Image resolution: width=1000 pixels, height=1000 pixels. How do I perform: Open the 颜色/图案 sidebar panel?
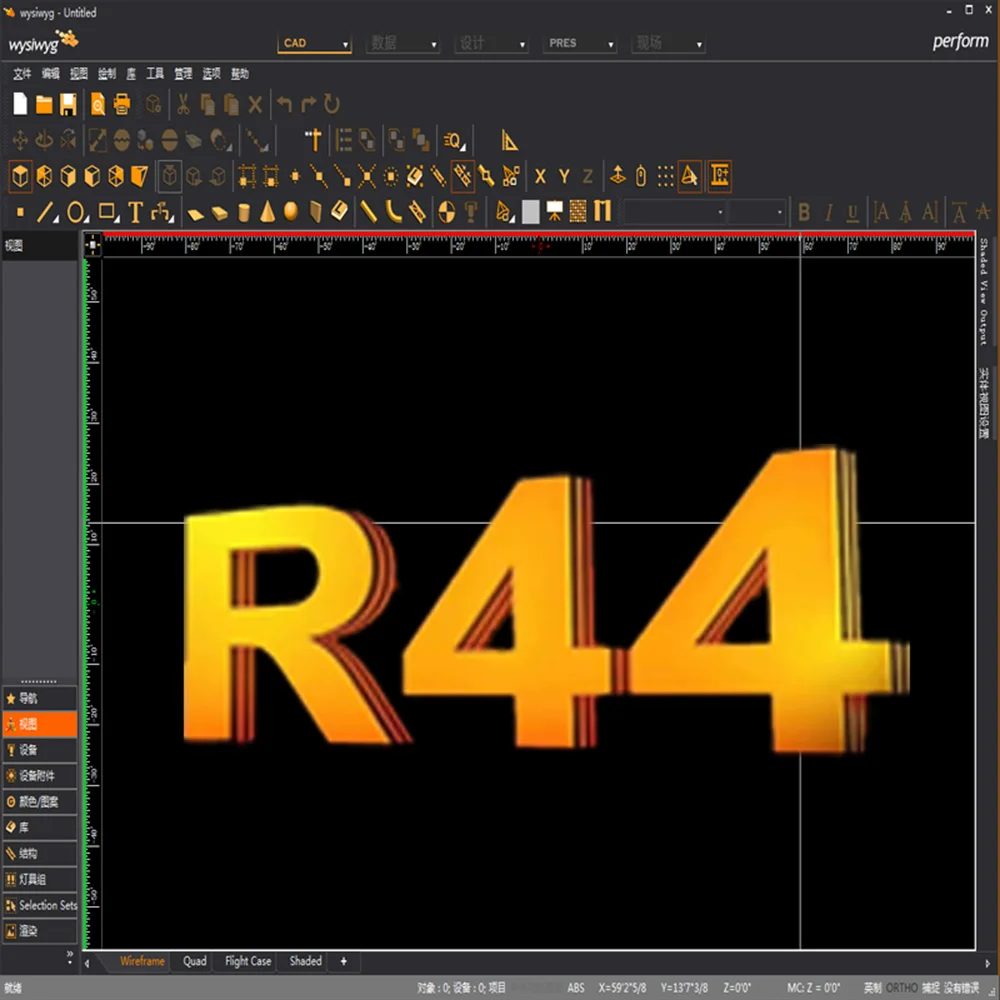tap(40, 802)
